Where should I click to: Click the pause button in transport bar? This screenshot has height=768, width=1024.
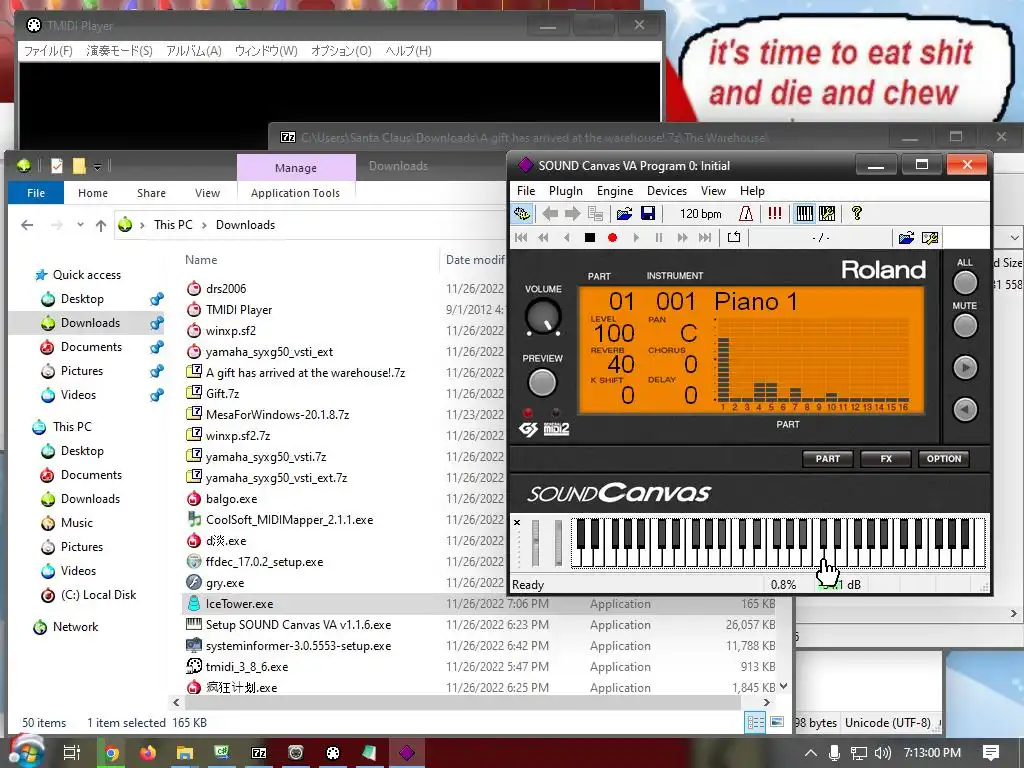click(659, 238)
